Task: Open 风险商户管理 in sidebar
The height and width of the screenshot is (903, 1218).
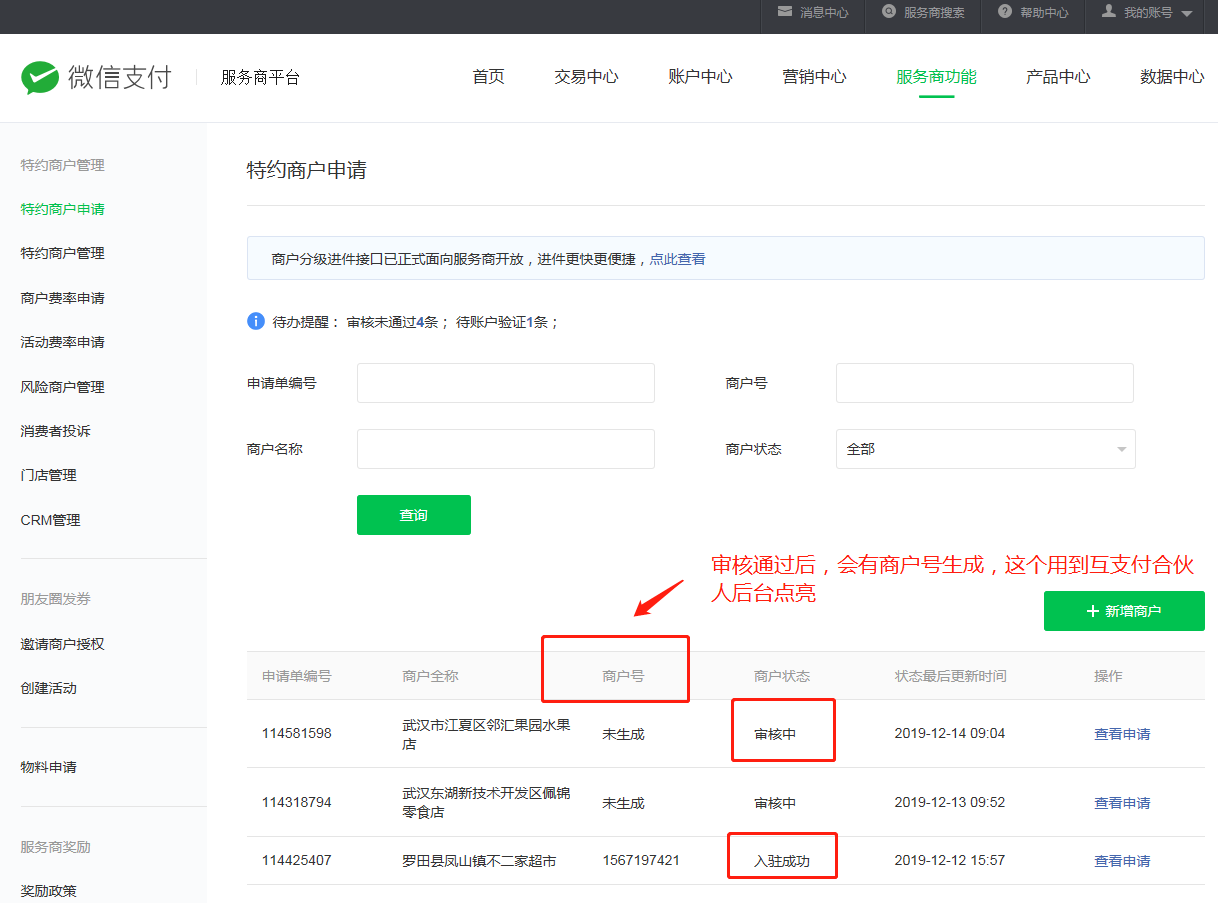Action: pos(62,387)
